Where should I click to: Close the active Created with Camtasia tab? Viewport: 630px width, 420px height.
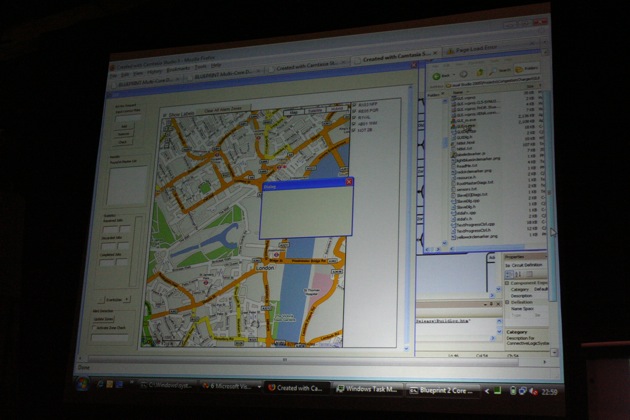[435, 53]
